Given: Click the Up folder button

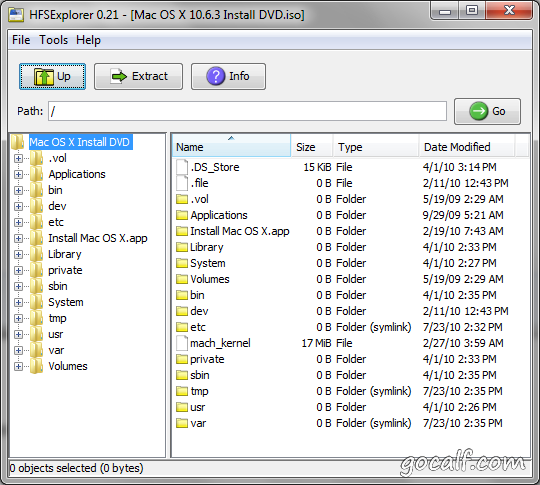Looking at the screenshot, I should click(x=52, y=76).
